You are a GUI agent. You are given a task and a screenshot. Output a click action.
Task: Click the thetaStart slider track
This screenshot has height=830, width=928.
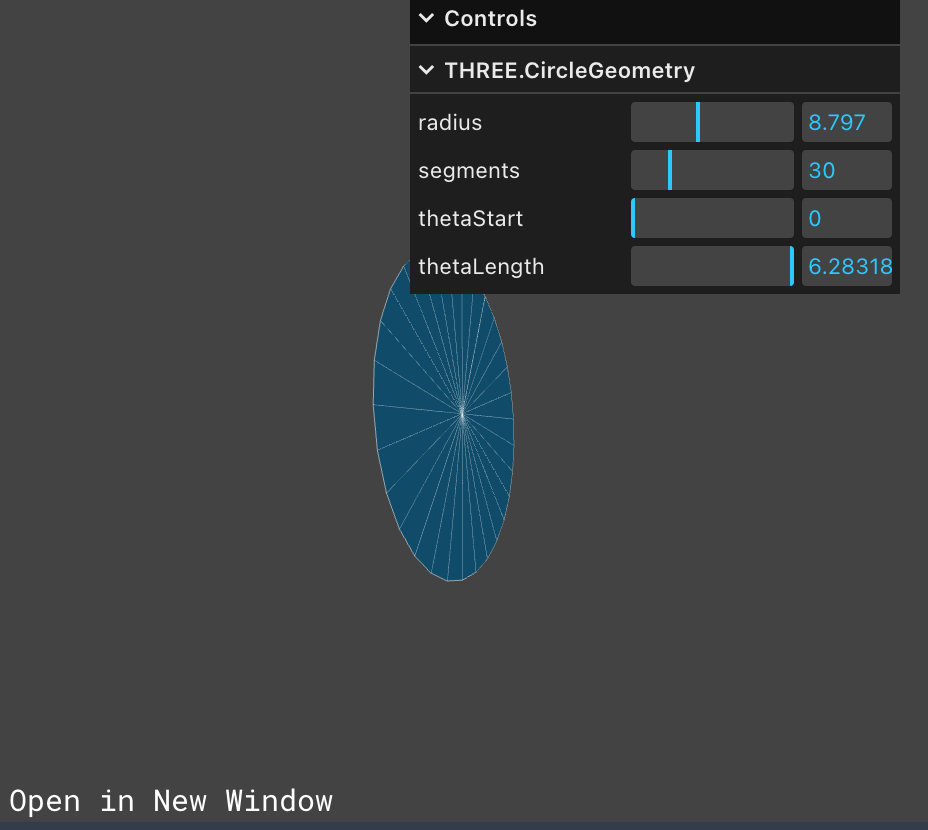712,218
